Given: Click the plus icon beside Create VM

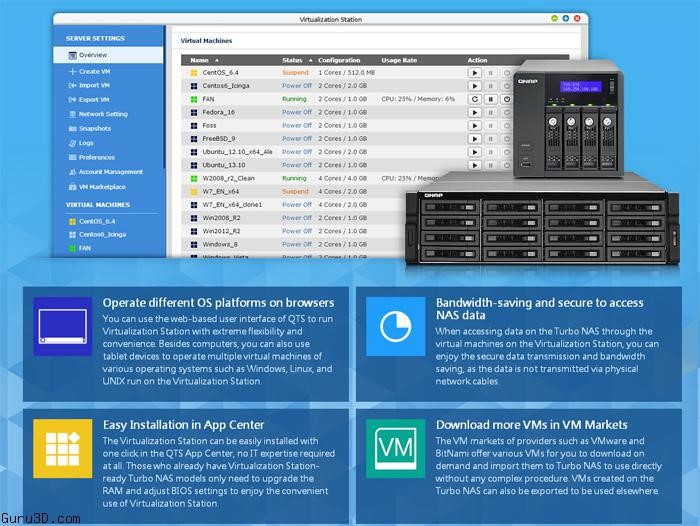Looking at the screenshot, I should (x=72, y=71).
